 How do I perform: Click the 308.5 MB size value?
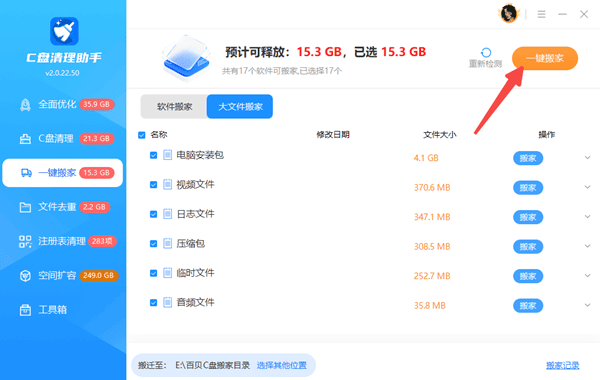[x=432, y=246]
